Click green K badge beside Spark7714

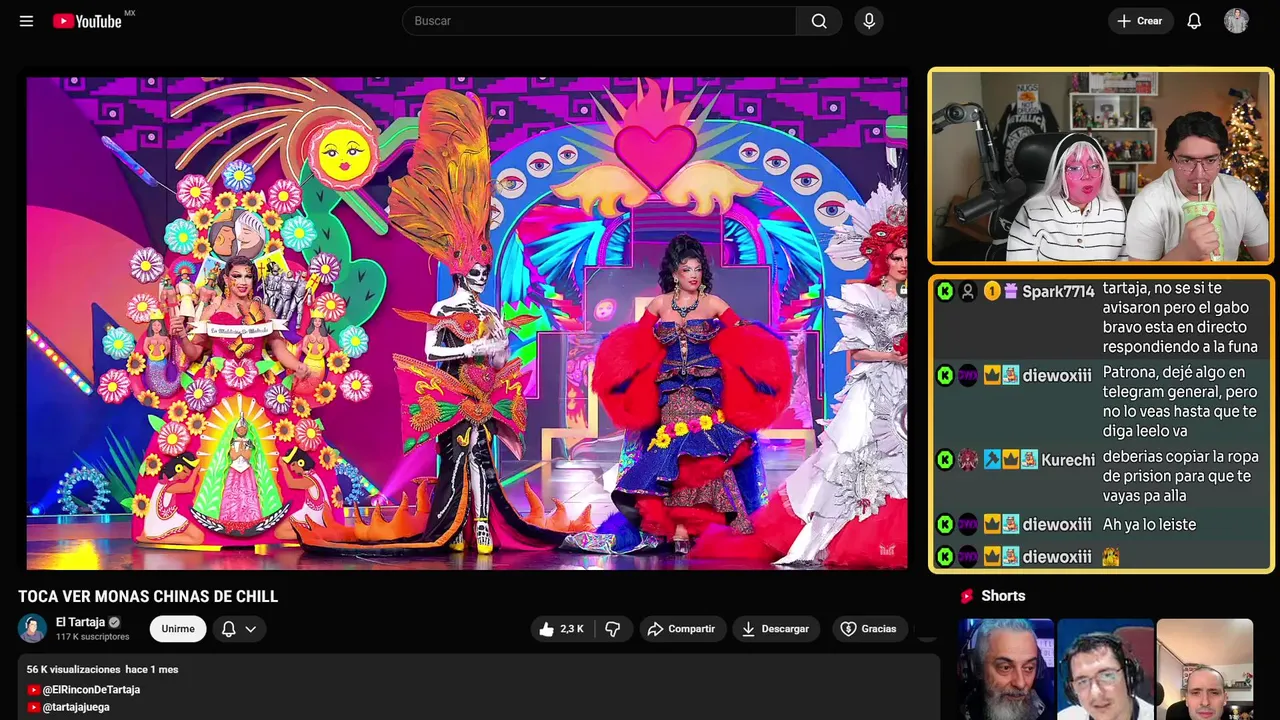tap(945, 291)
